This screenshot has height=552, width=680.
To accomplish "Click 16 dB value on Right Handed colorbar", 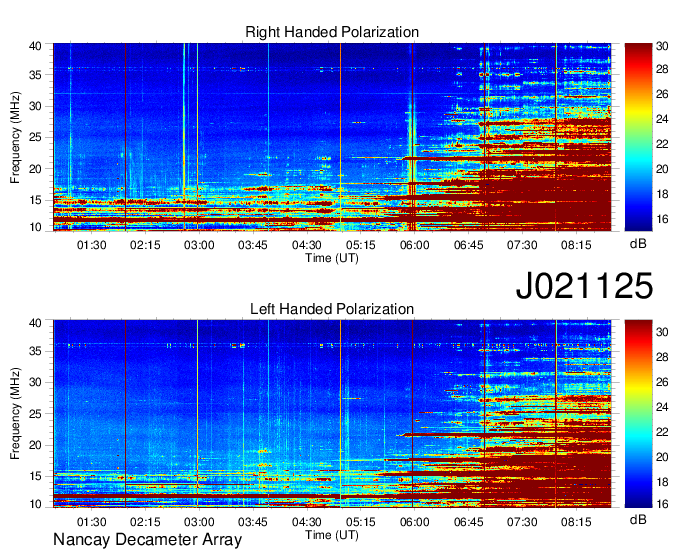I will pos(662,219).
